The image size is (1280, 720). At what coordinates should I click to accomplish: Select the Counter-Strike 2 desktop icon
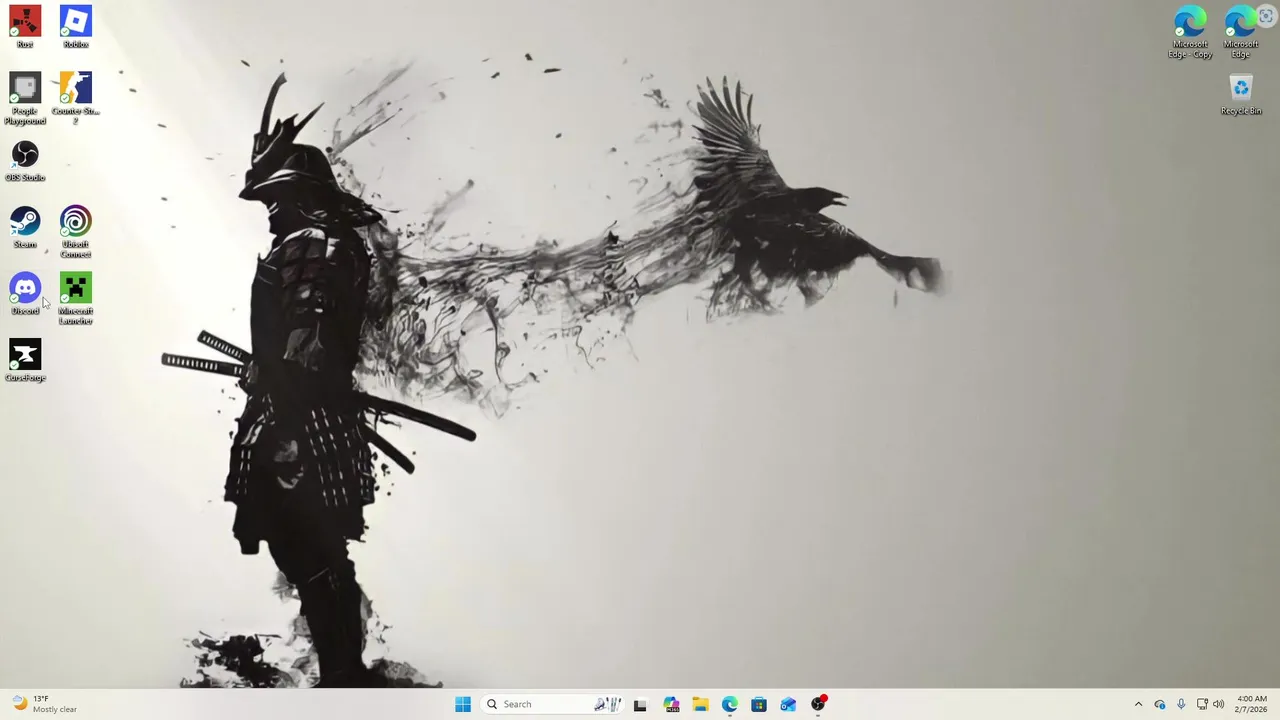click(x=75, y=98)
